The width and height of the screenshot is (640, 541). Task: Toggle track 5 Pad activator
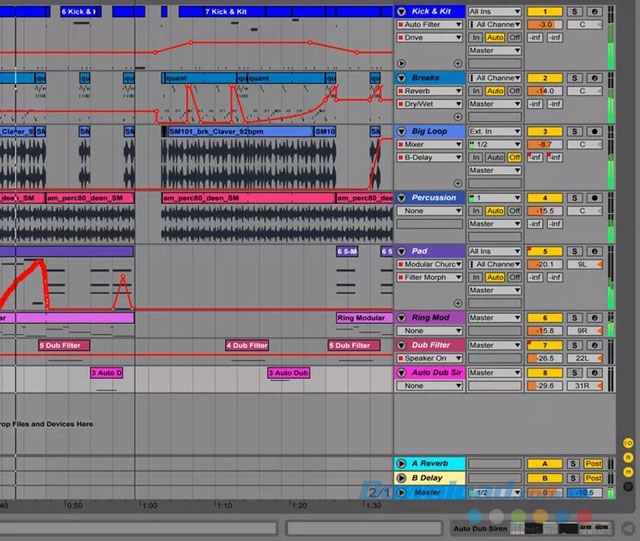click(545, 251)
